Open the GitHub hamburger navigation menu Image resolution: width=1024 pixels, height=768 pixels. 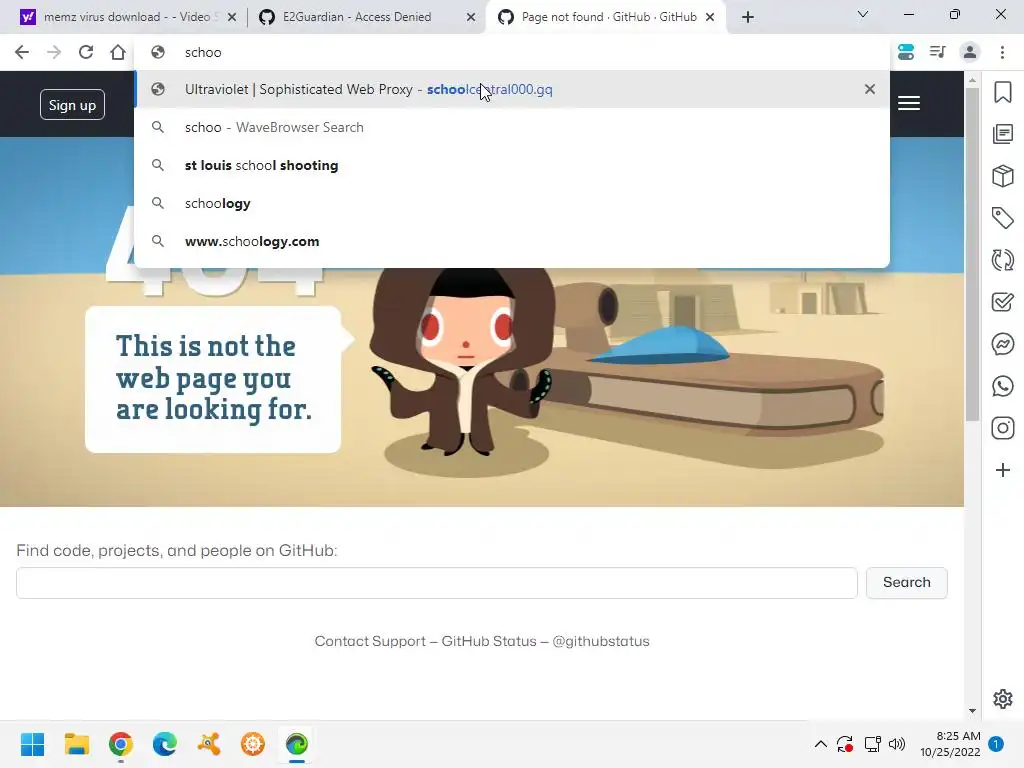(x=908, y=103)
